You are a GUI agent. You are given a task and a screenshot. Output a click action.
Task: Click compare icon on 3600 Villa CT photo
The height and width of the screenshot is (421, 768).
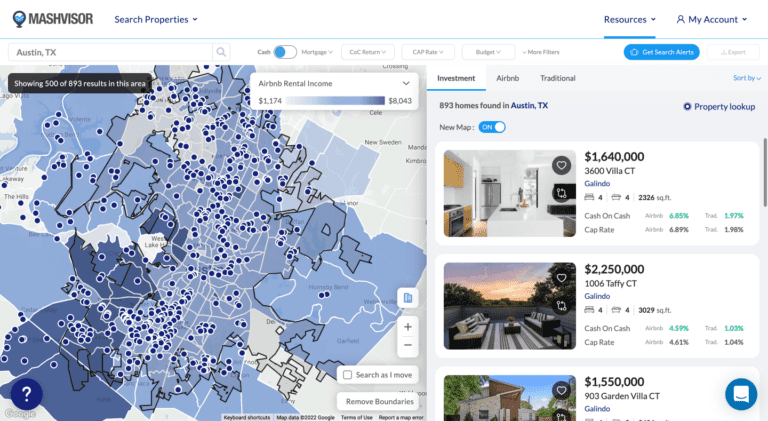(x=562, y=192)
